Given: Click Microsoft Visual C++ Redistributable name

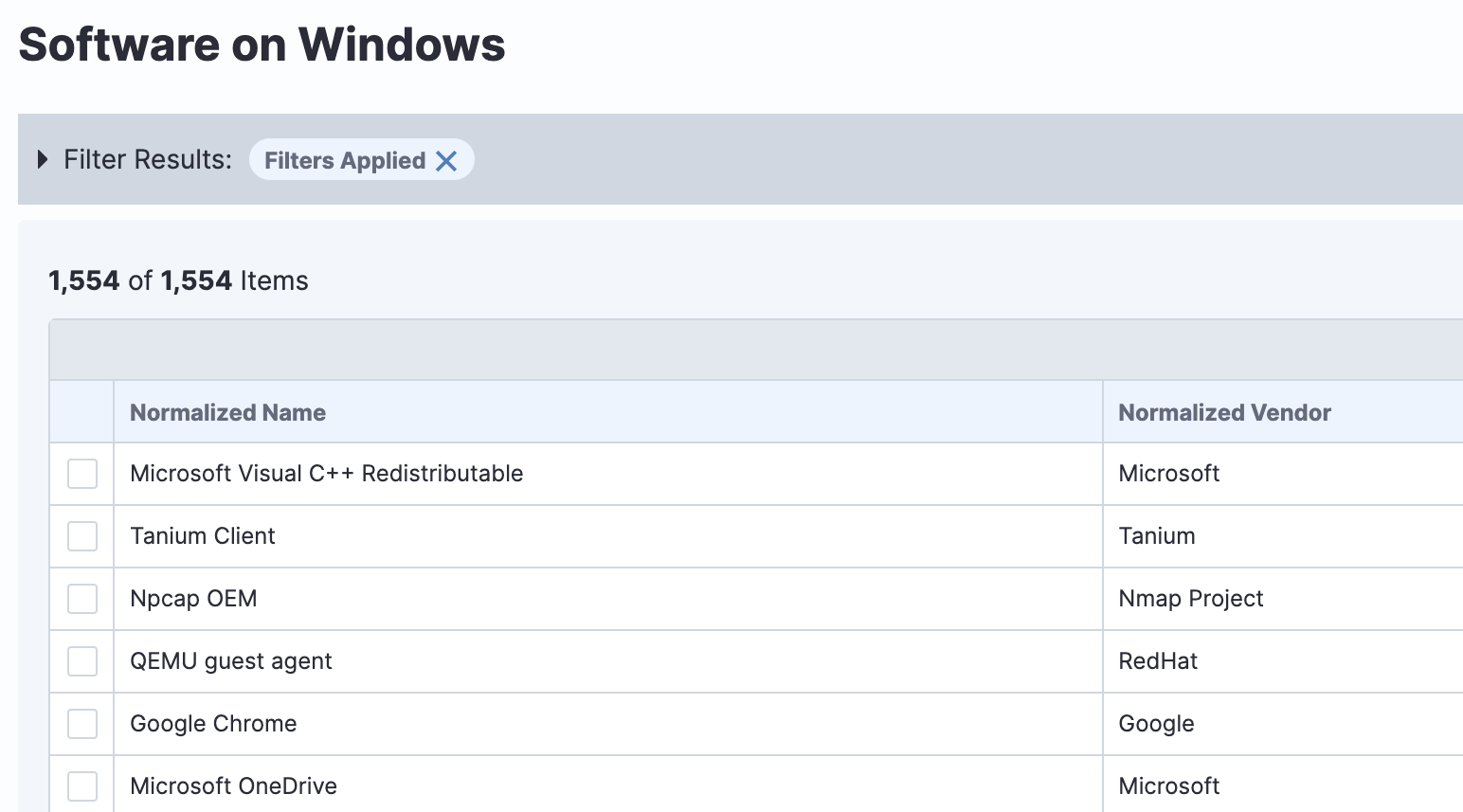Looking at the screenshot, I should point(326,474).
